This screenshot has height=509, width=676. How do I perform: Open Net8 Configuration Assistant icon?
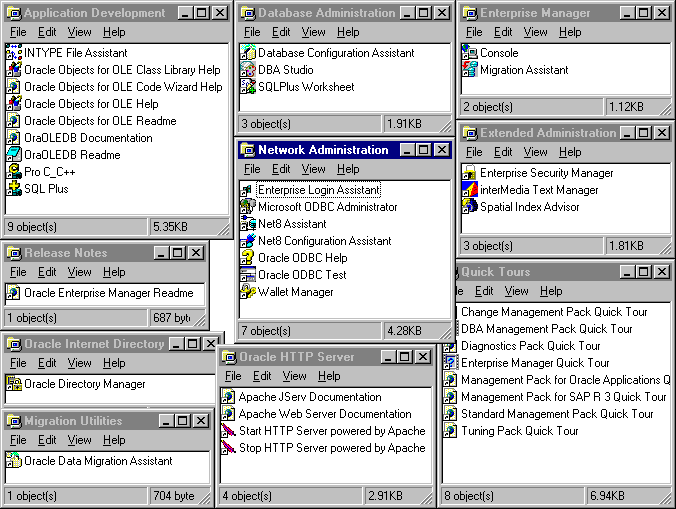coord(248,241)
